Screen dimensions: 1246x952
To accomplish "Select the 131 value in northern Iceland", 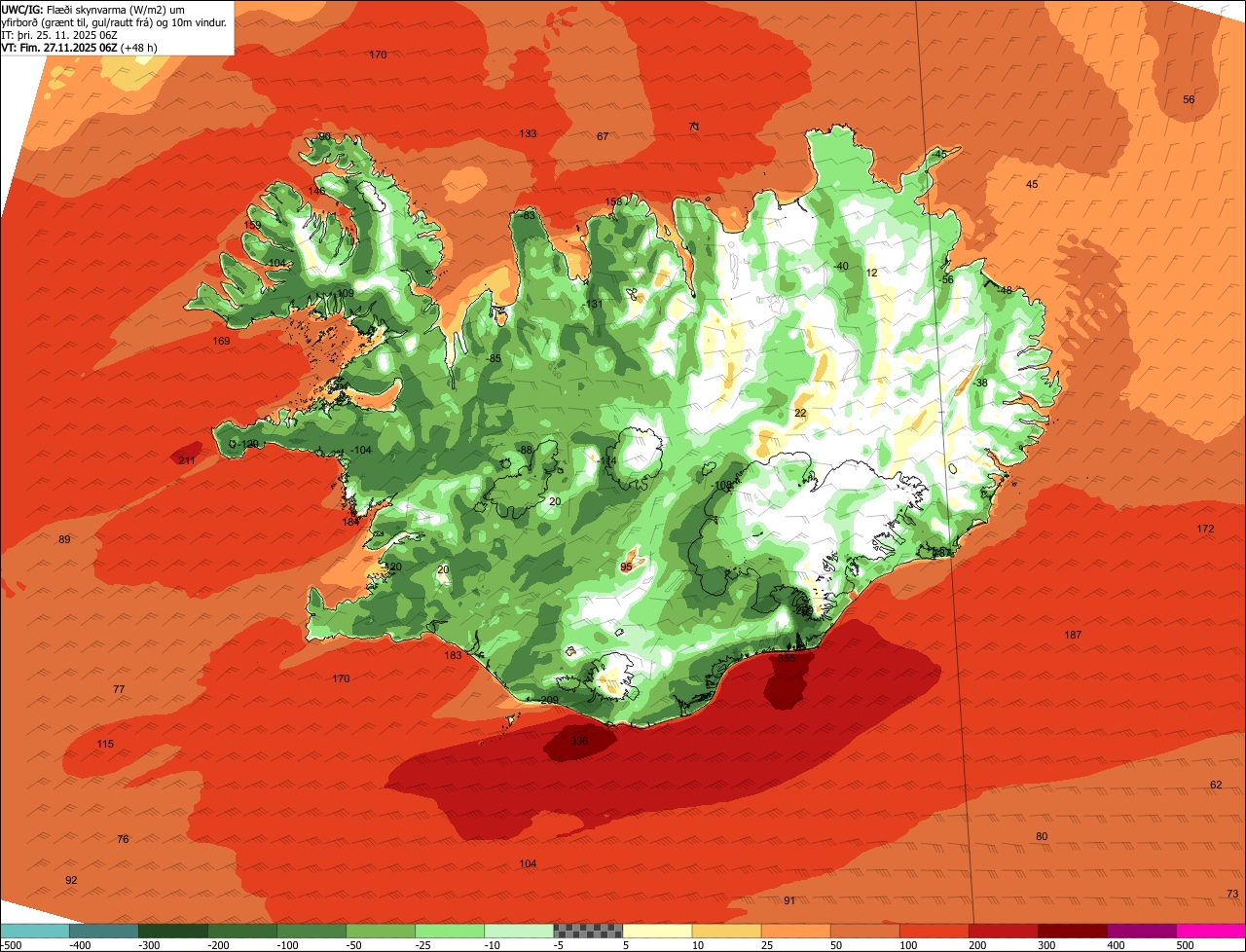I will pyautogui.click(x=595, y=304).
